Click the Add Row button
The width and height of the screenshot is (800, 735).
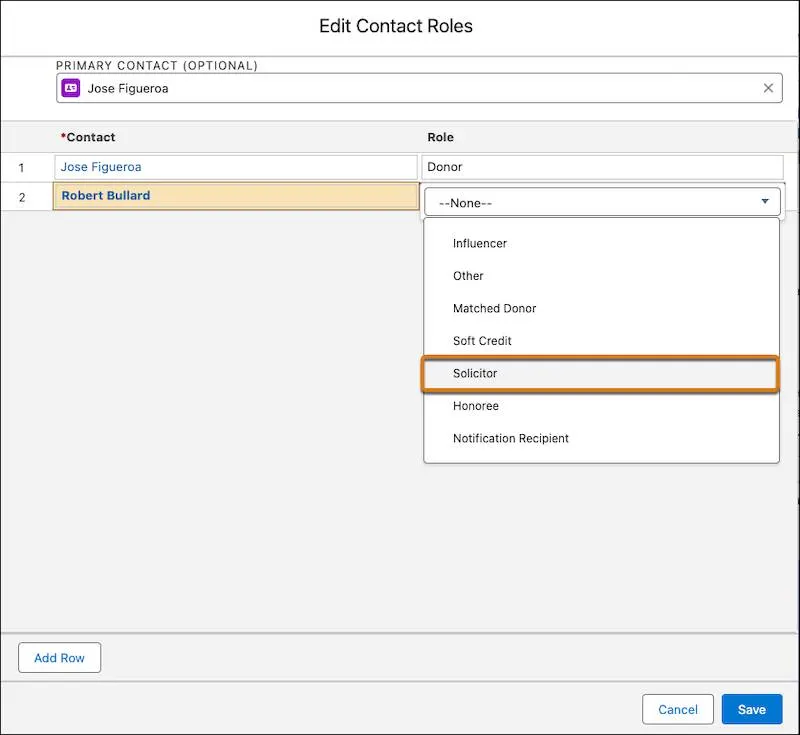(60, 658)
